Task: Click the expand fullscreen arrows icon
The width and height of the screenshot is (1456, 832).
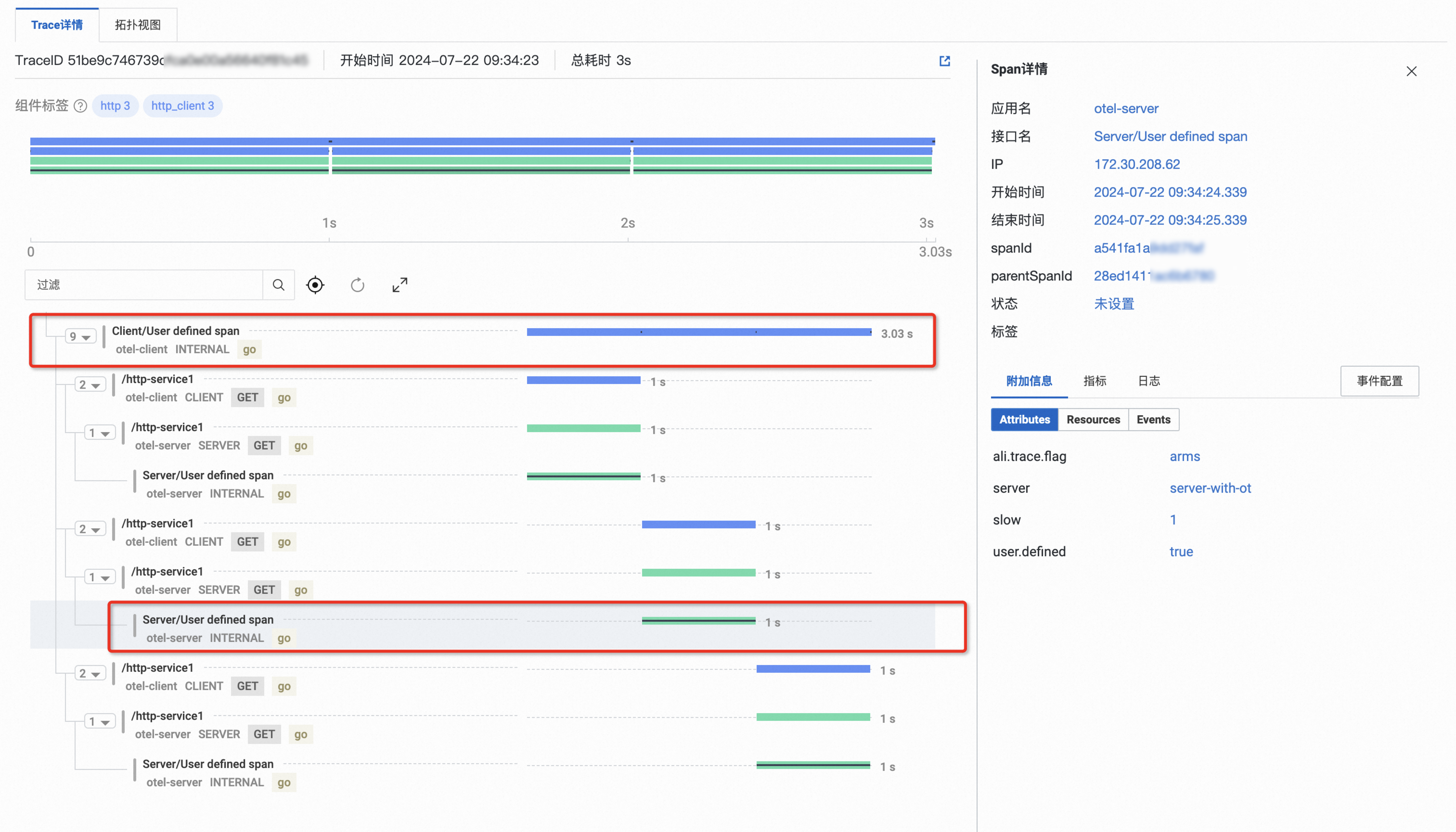Action: pos(399,285)
